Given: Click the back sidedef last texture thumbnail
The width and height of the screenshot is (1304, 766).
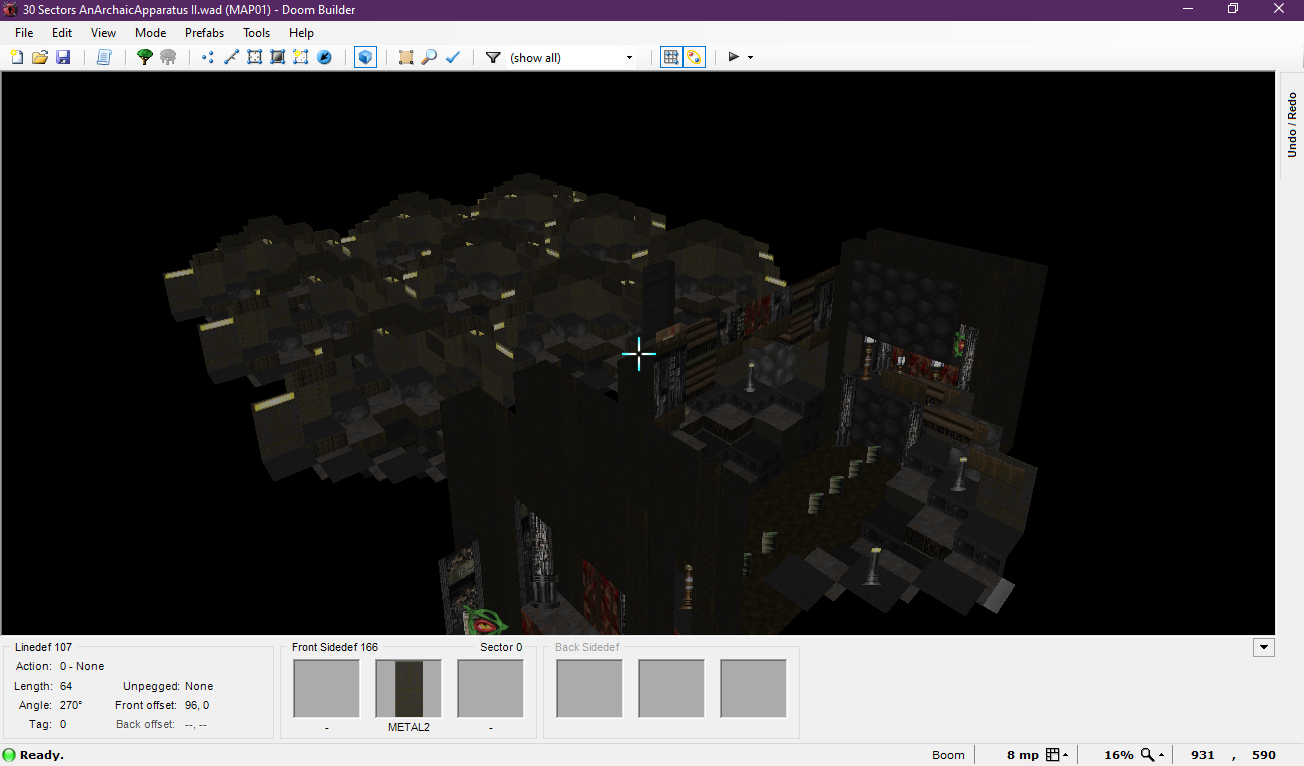Looking at the screenshot, I should click(x=754, y=689).
